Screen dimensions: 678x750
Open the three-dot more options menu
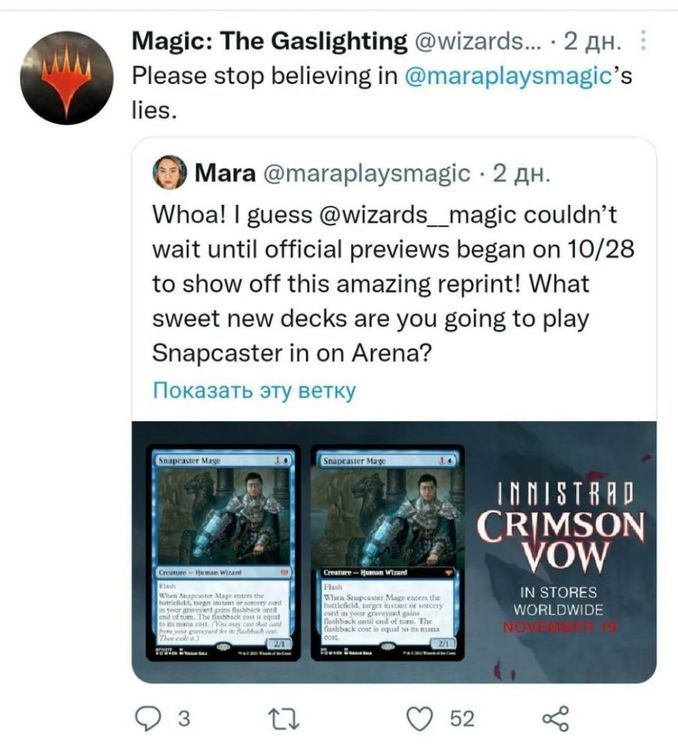(644, 40)
